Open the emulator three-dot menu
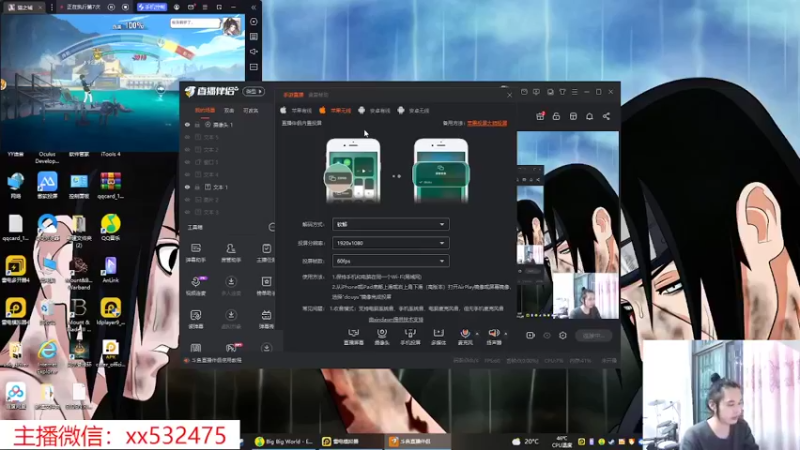The width and height of the screenshot is (800, 450). click(52, 7)
